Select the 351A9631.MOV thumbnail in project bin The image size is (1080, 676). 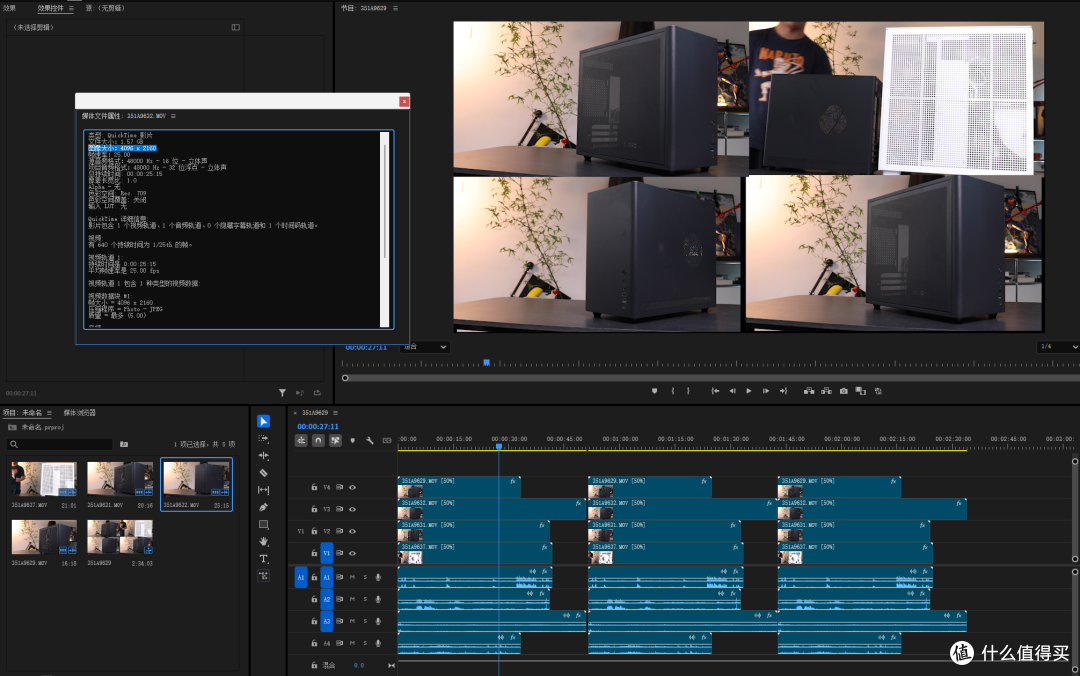pos(120,480)
